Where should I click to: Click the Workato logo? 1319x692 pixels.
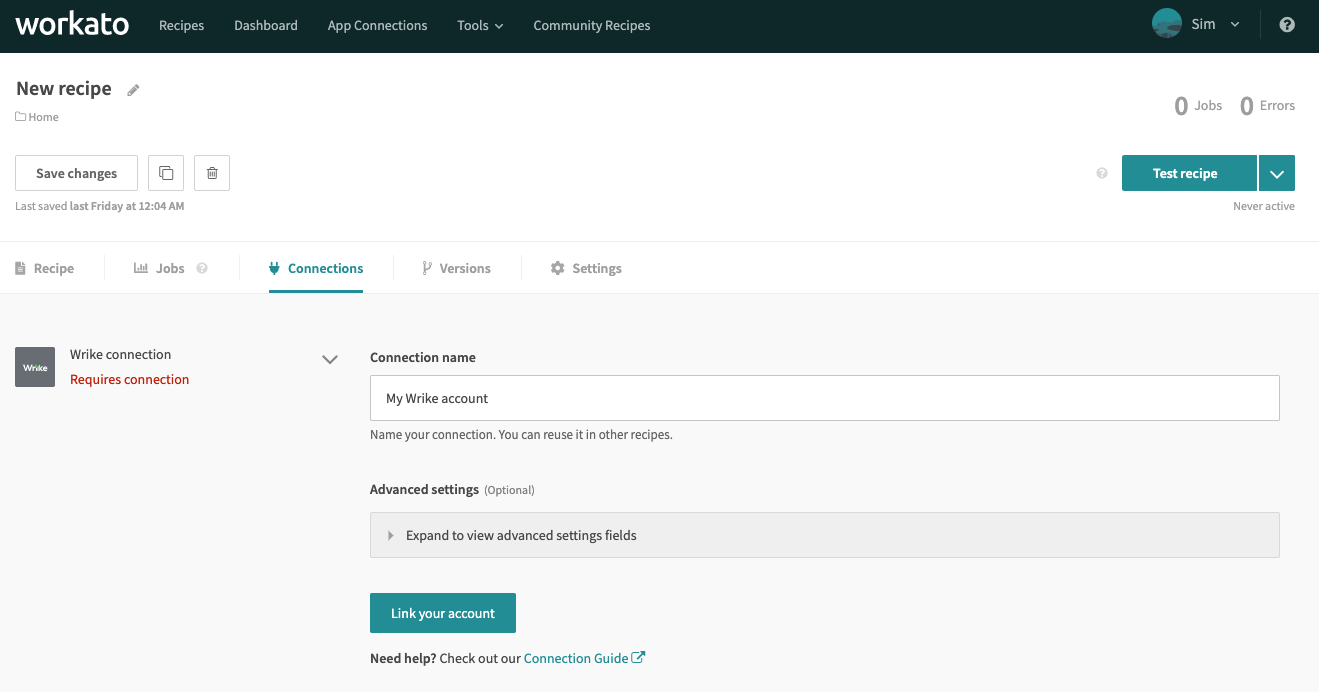(72, 25)
